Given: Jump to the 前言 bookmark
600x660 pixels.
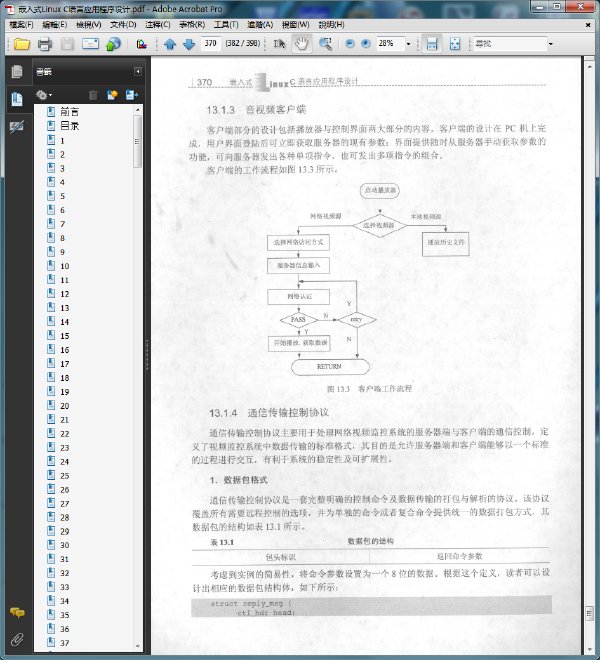Looking at the screenshot, I should tap(69, 112).
